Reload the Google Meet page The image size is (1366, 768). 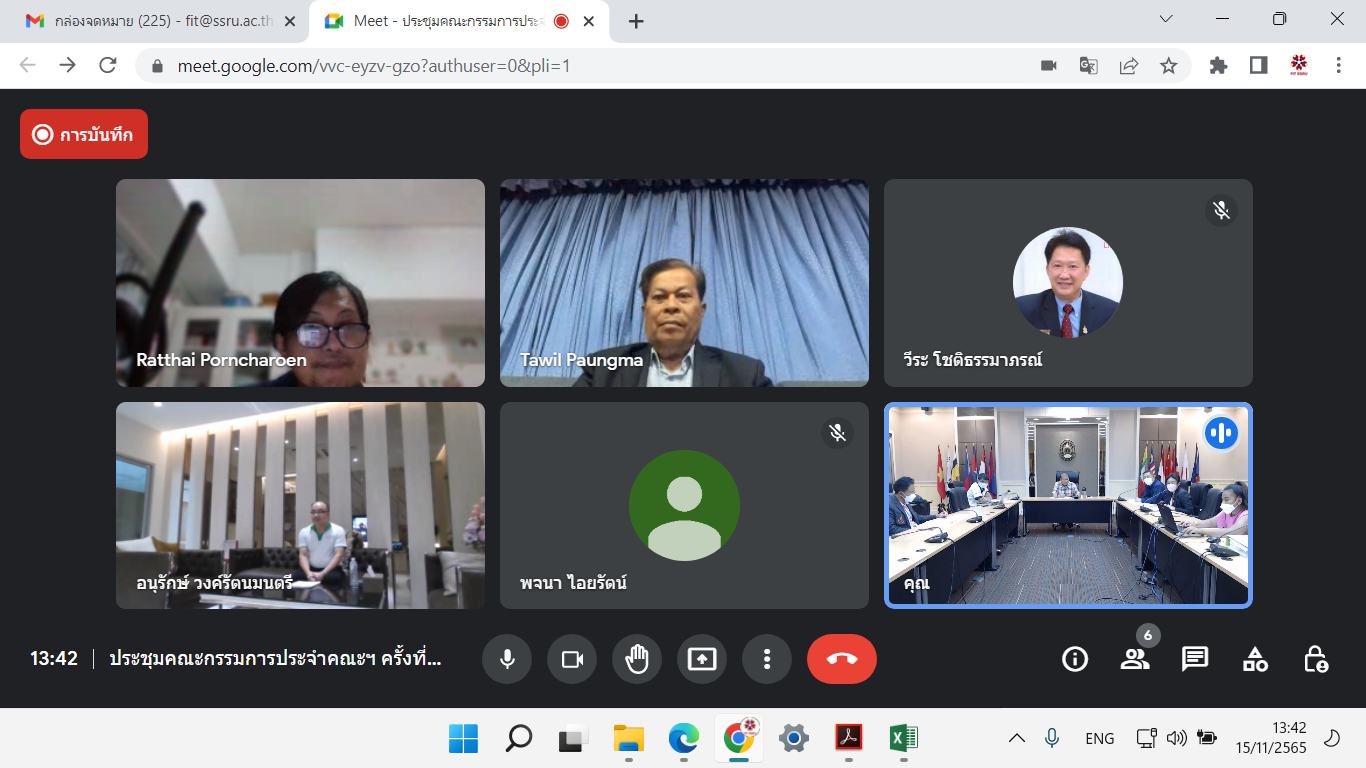click(108, 65)
